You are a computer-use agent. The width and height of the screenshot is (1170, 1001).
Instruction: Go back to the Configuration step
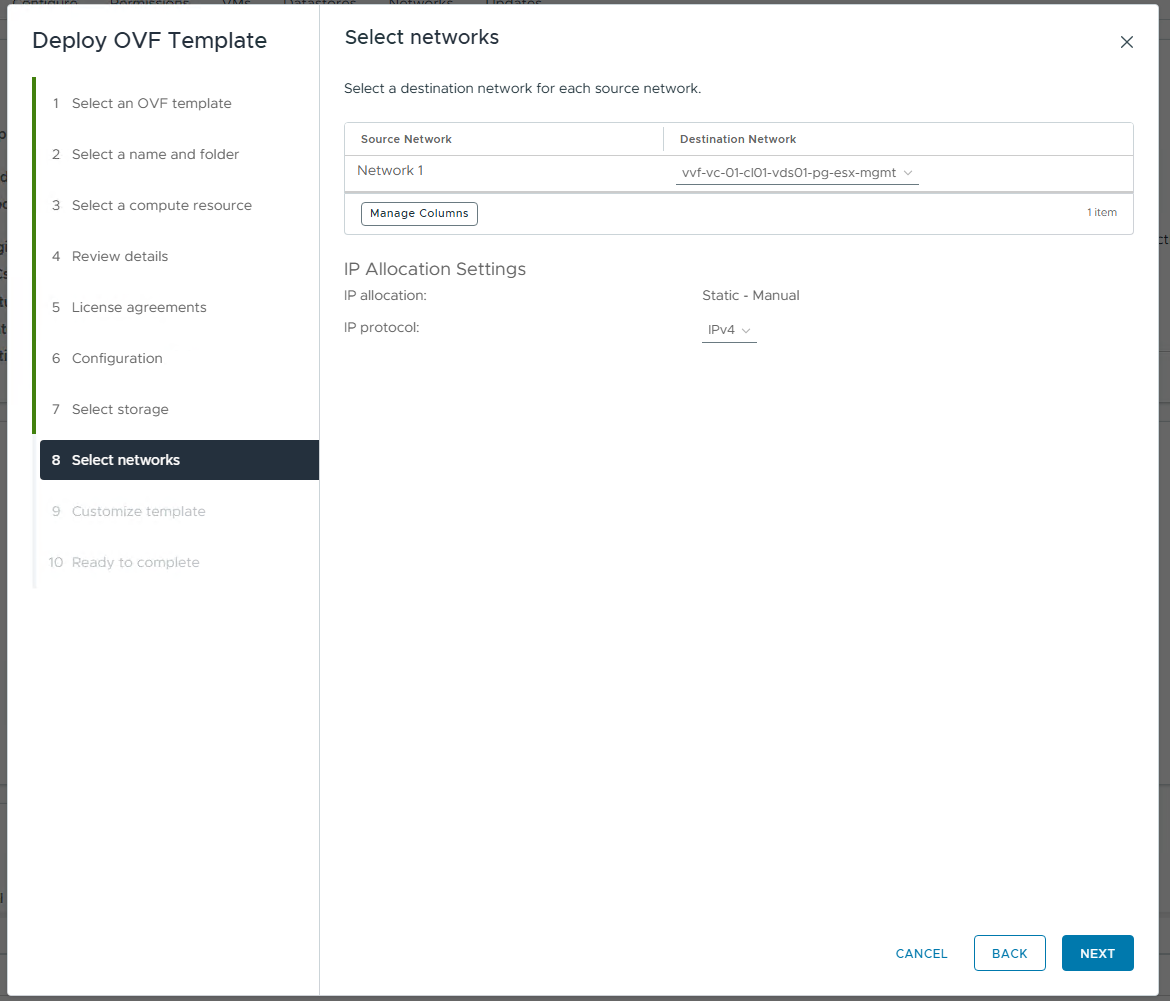pos(117,358)
